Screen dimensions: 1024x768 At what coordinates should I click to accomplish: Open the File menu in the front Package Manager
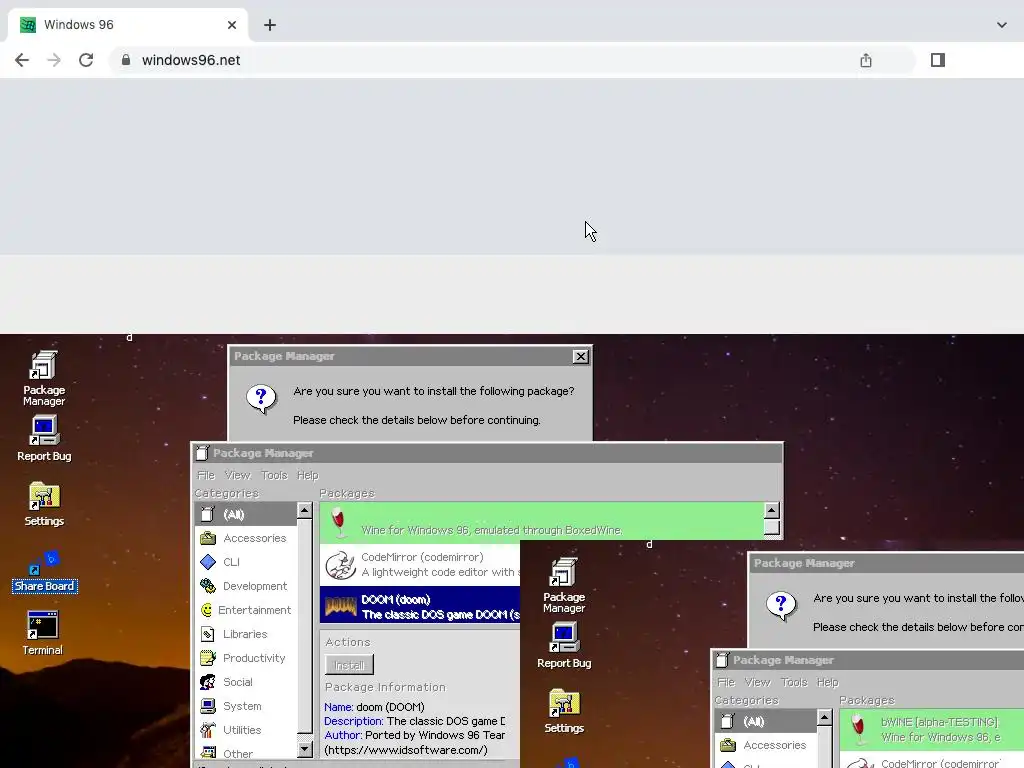pyautogui.click(x=206, y=475)
